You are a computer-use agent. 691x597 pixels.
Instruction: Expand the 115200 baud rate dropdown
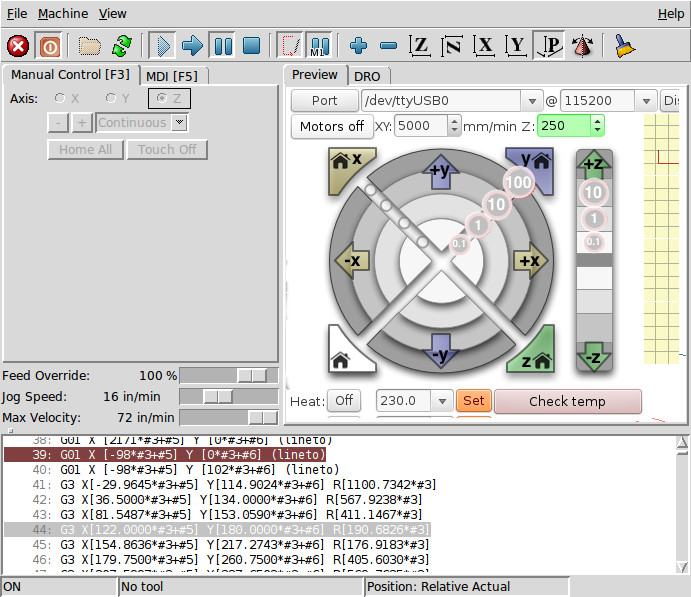[x=646, y=101]
